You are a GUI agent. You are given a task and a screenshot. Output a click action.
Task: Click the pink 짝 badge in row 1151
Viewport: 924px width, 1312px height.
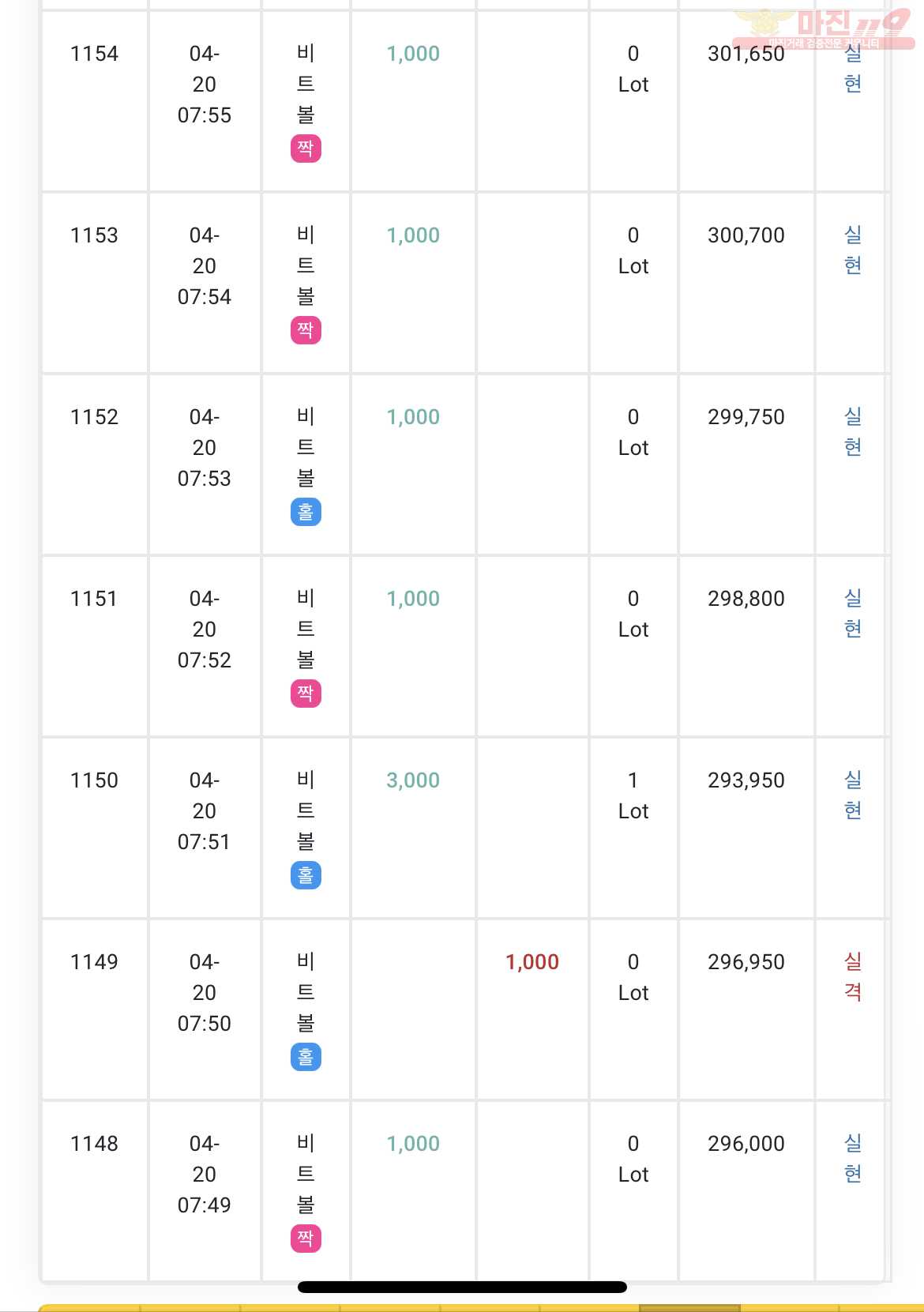(306, 694)
